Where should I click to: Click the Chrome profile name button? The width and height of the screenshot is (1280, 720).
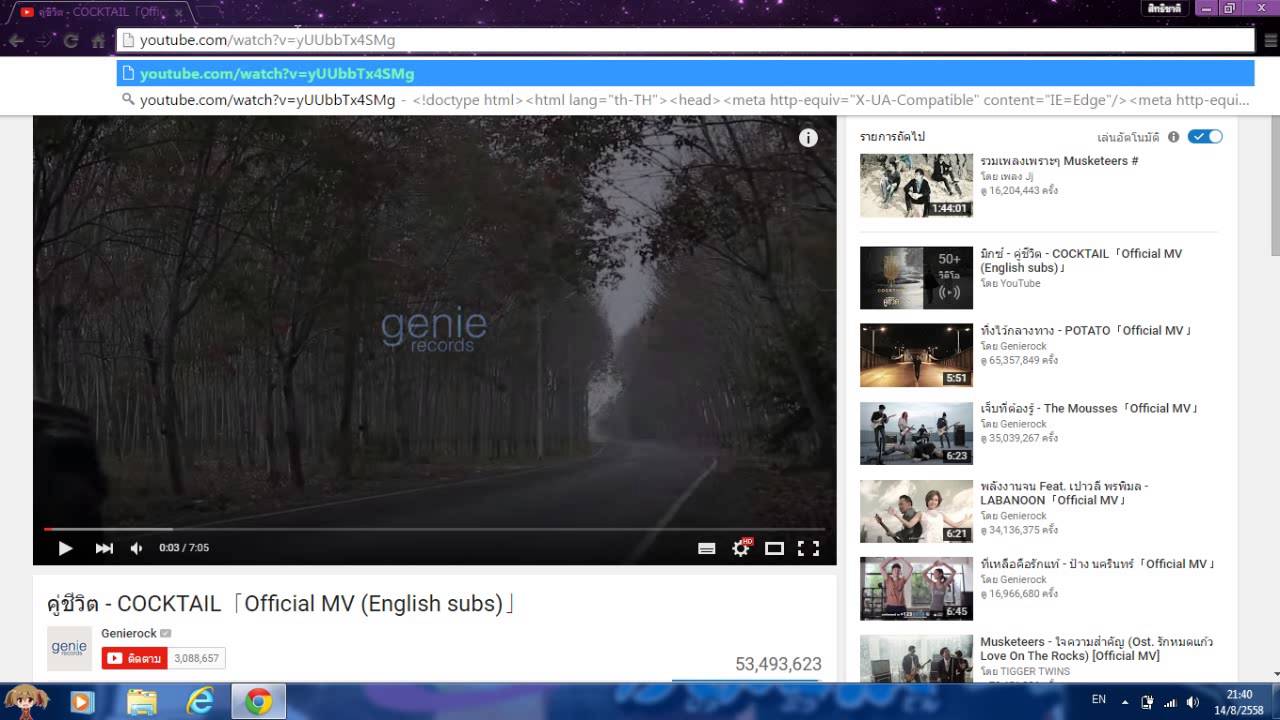click(x=1164, y=8)
